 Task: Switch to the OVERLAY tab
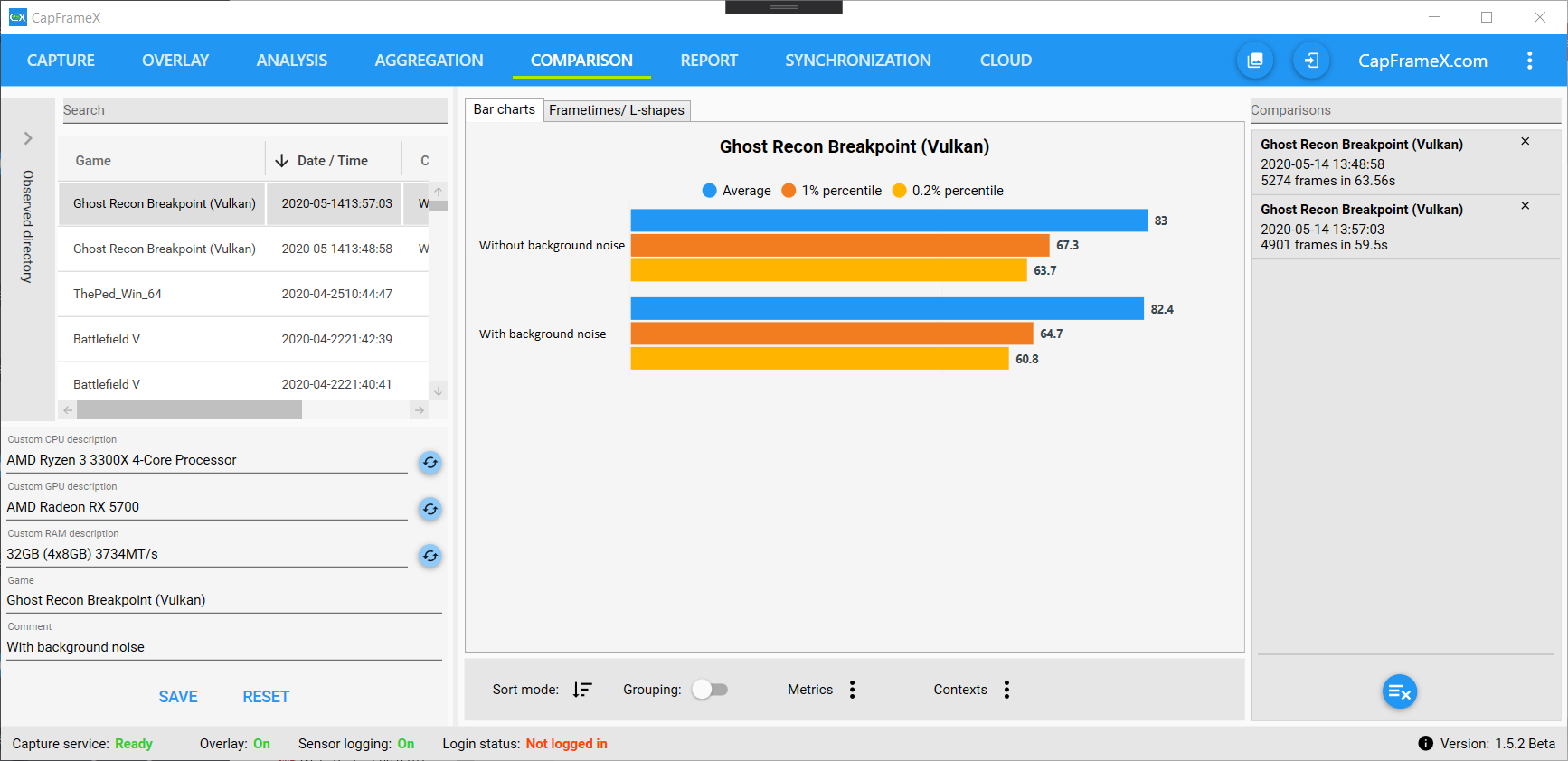(175, 61)
